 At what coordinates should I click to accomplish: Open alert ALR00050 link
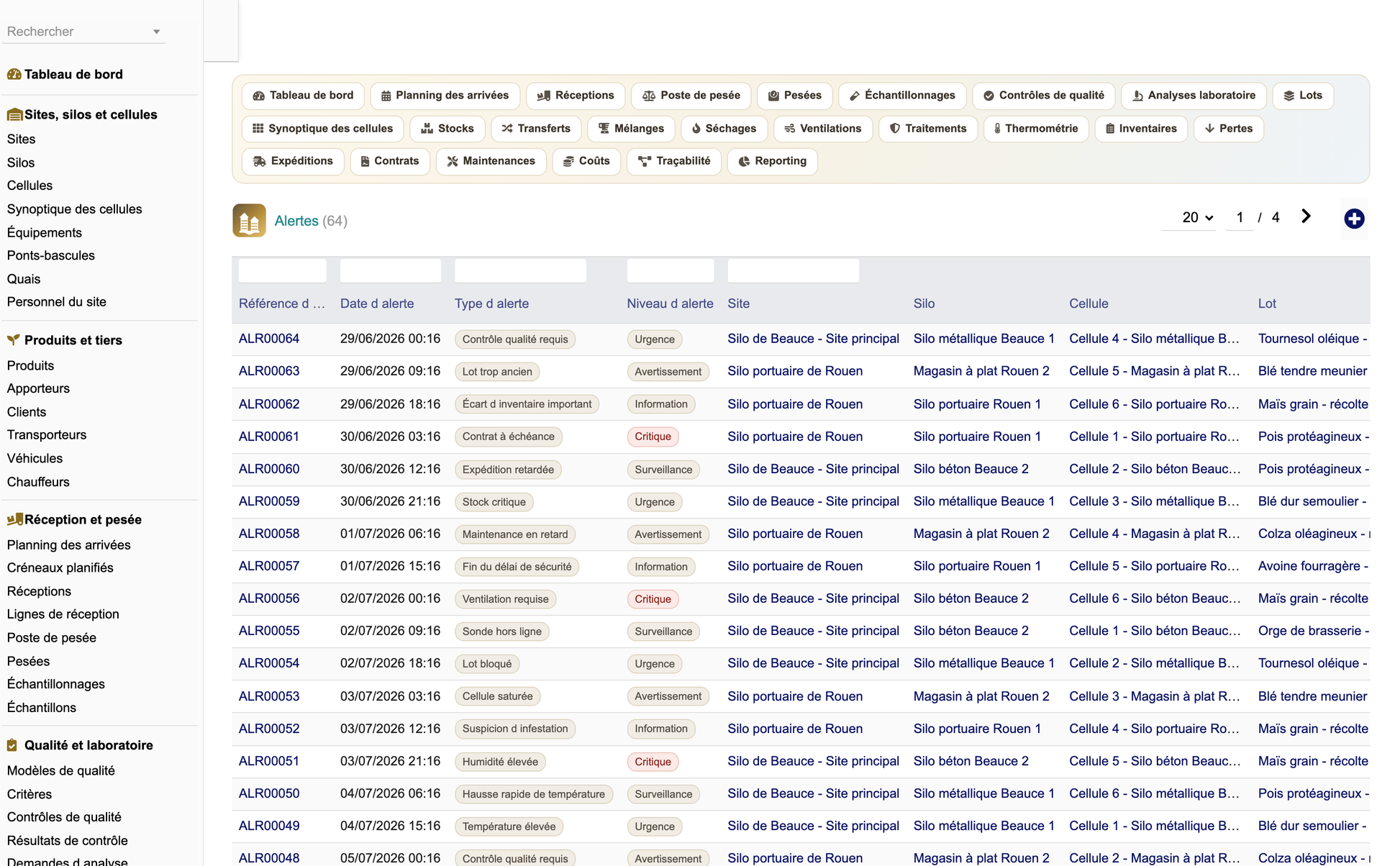(x=269, y=793)
